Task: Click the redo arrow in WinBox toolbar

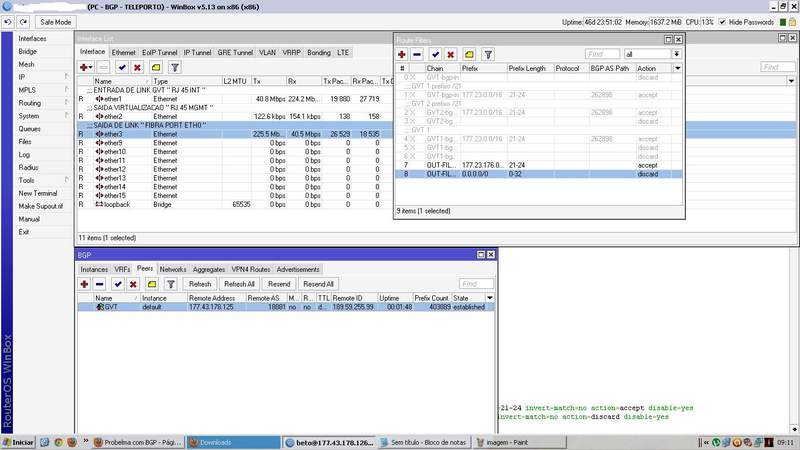Action: (x=24, y=21)
